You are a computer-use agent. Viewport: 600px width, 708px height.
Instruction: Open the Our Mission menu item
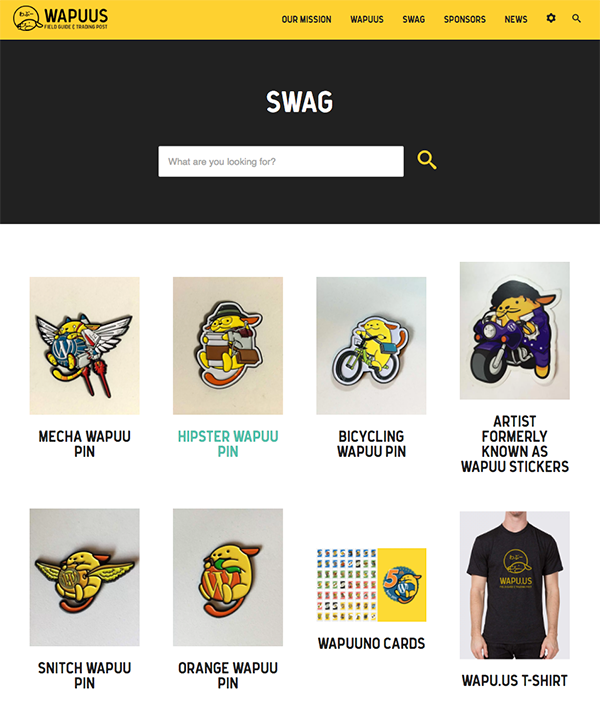click(x=307, y=19)
